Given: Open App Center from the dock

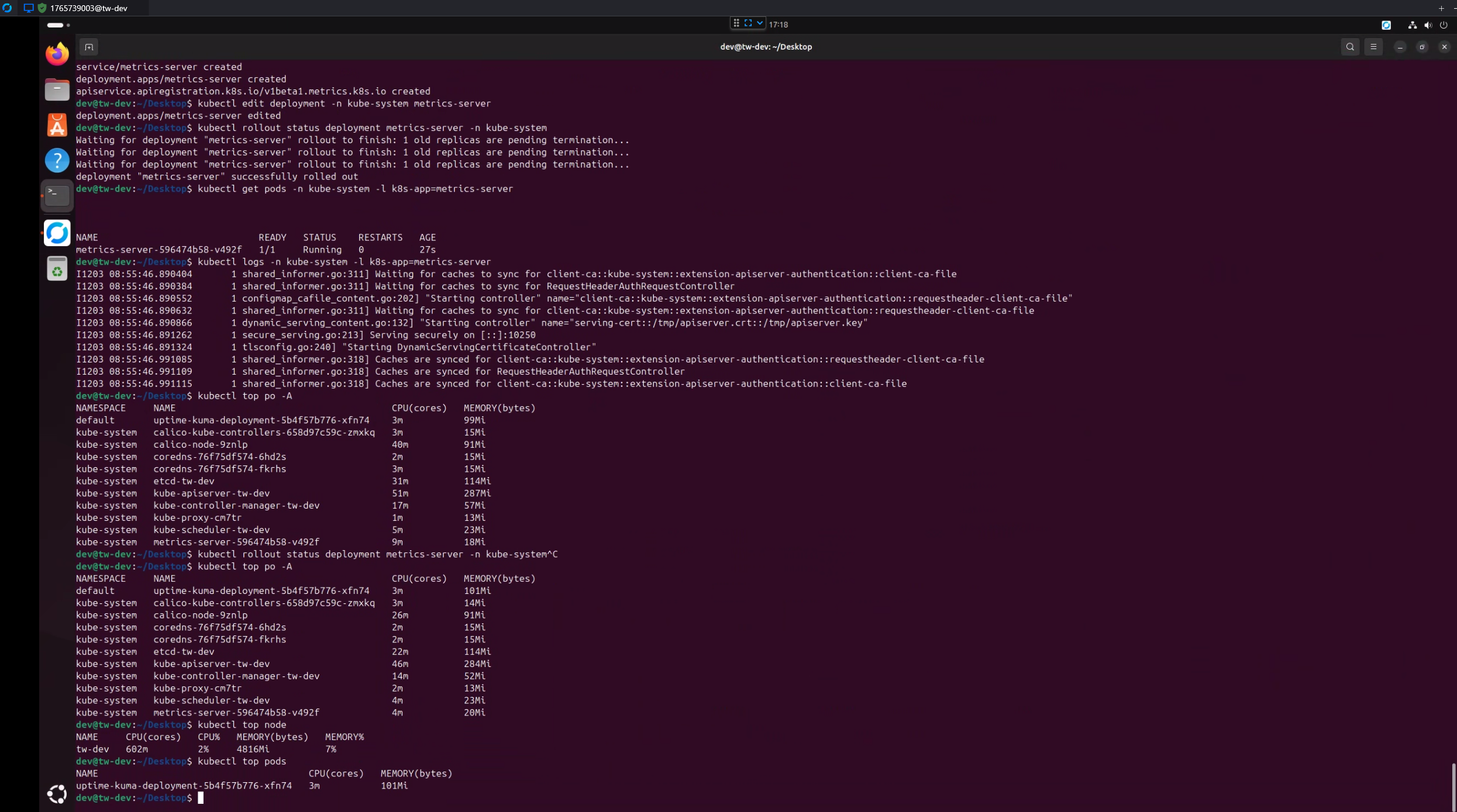Looking at the screenshot, I should pyautogui.click(x=57, y=125).
